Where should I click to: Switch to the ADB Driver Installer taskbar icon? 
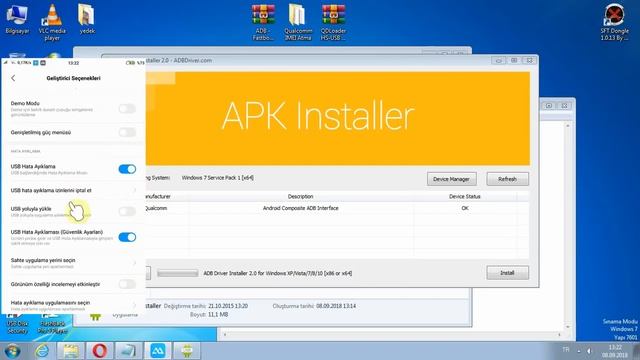(x=187, y=351)
